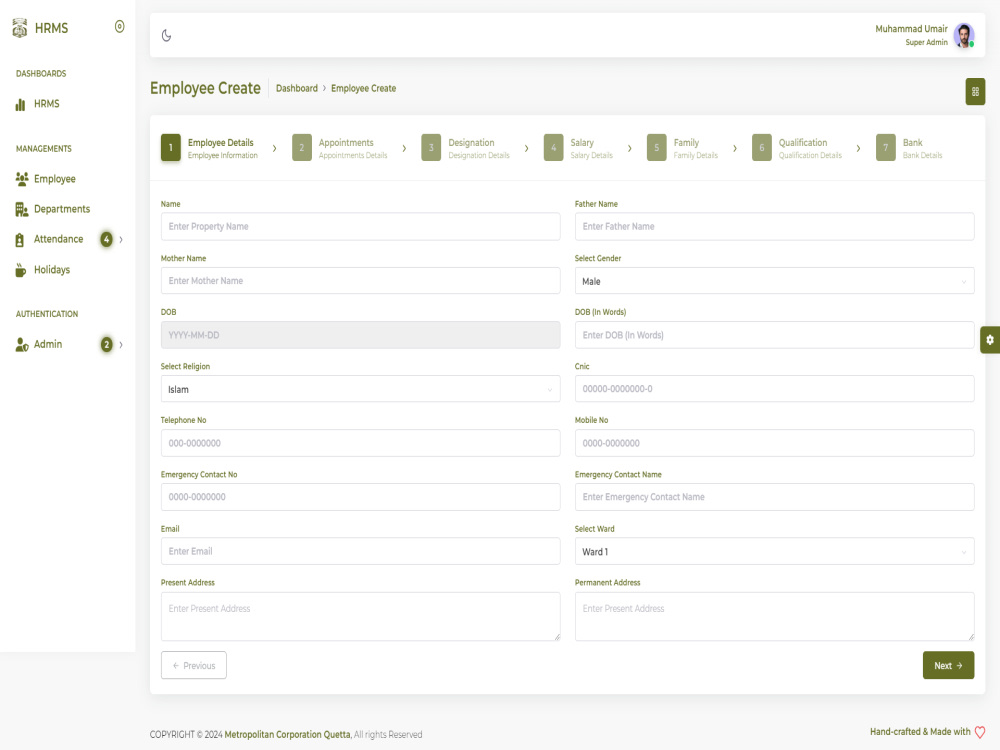Switch to dark mode moon icon
Viewport: 1000px width, 750px height.
point(166,36)
